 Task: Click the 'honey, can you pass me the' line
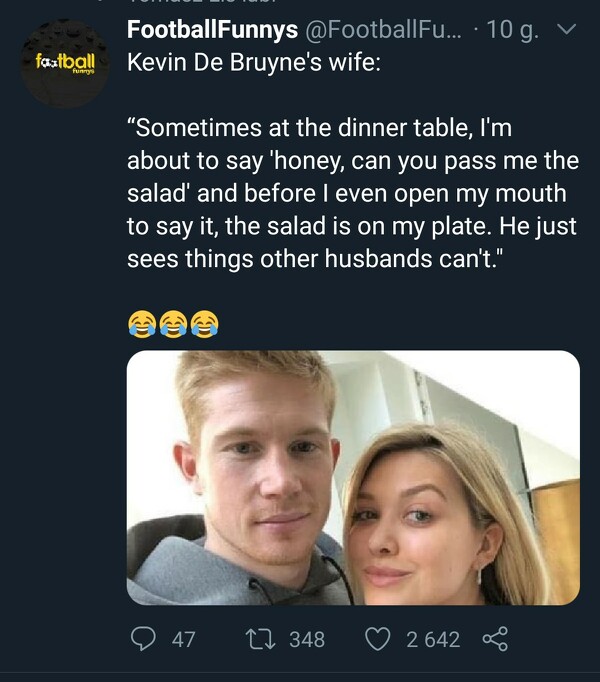click(x=353, y=161)
